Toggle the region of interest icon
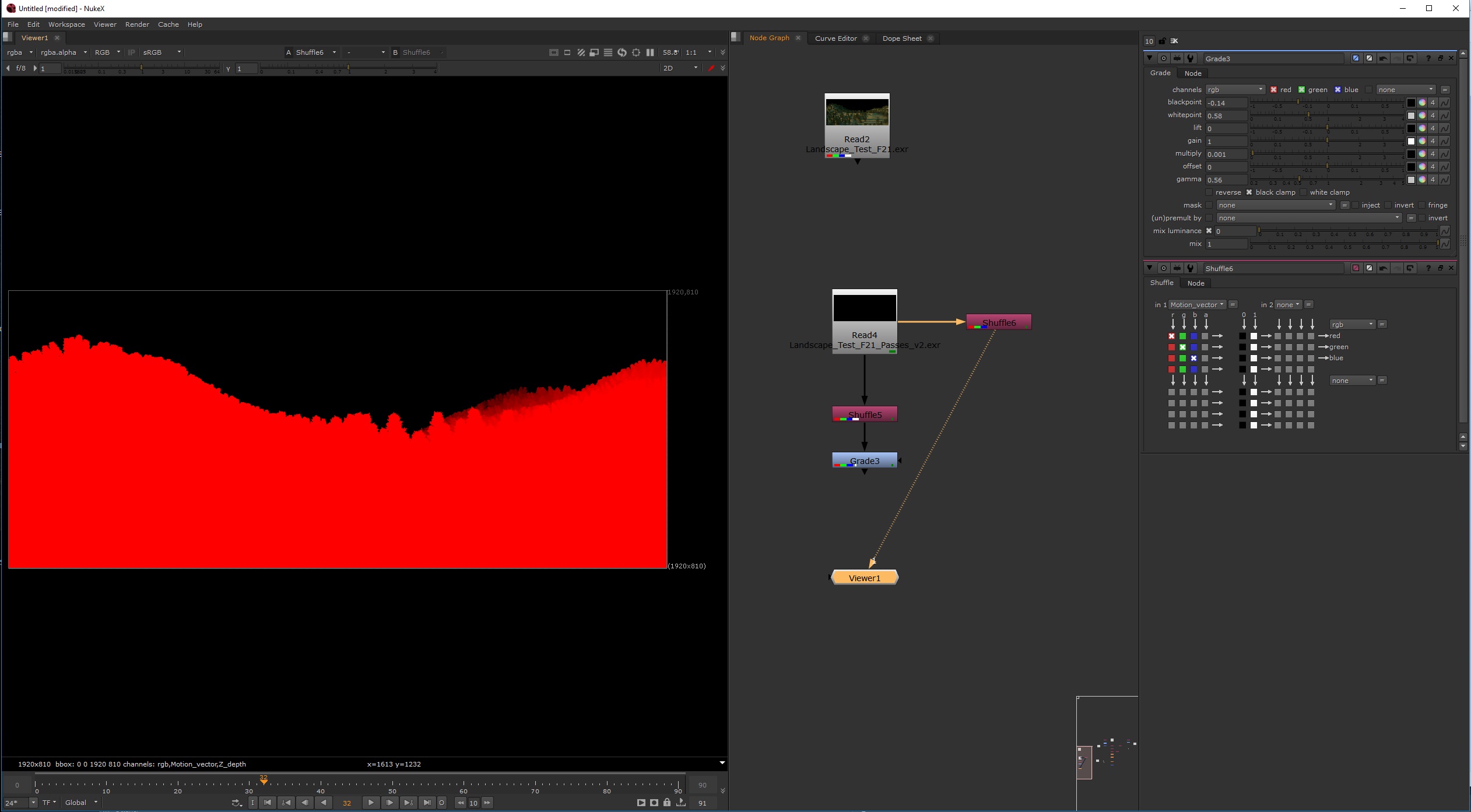 (x=636, y=52)
